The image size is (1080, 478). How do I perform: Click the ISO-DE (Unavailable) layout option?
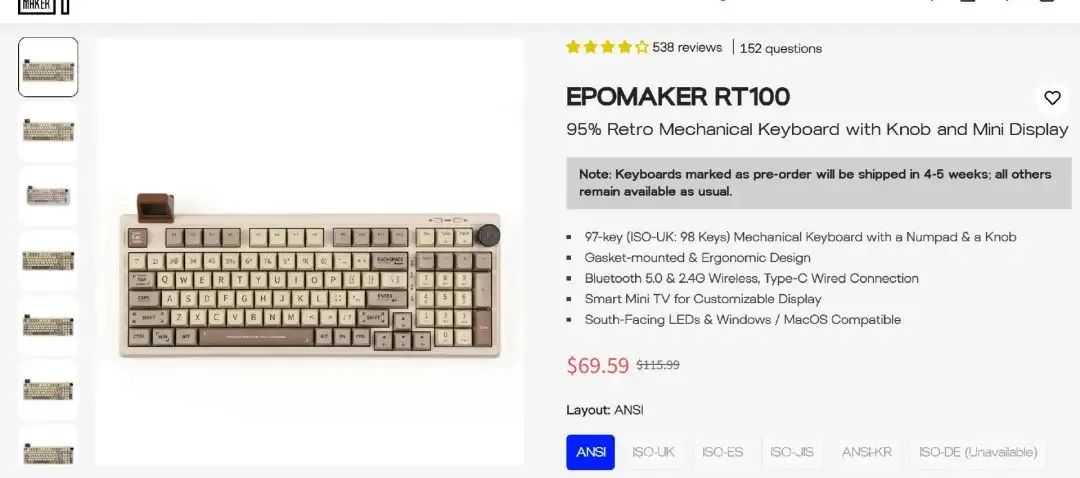tap(977, 452)
